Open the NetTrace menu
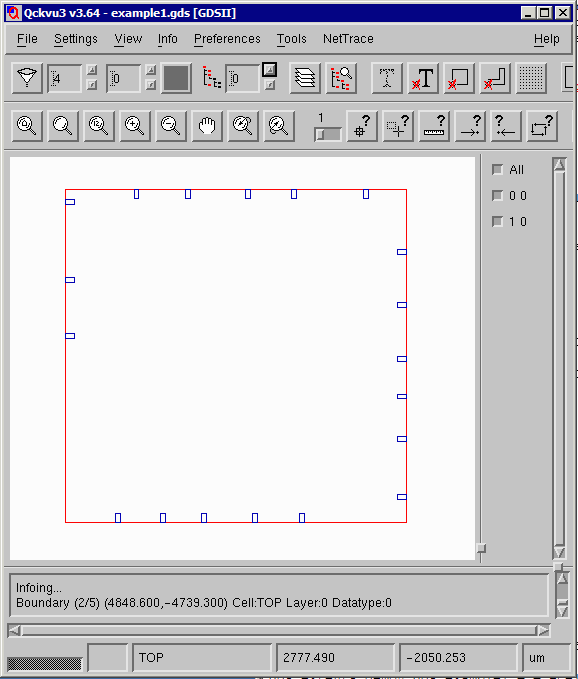Screen dimensions: 578x679 [x=348, y=39]
